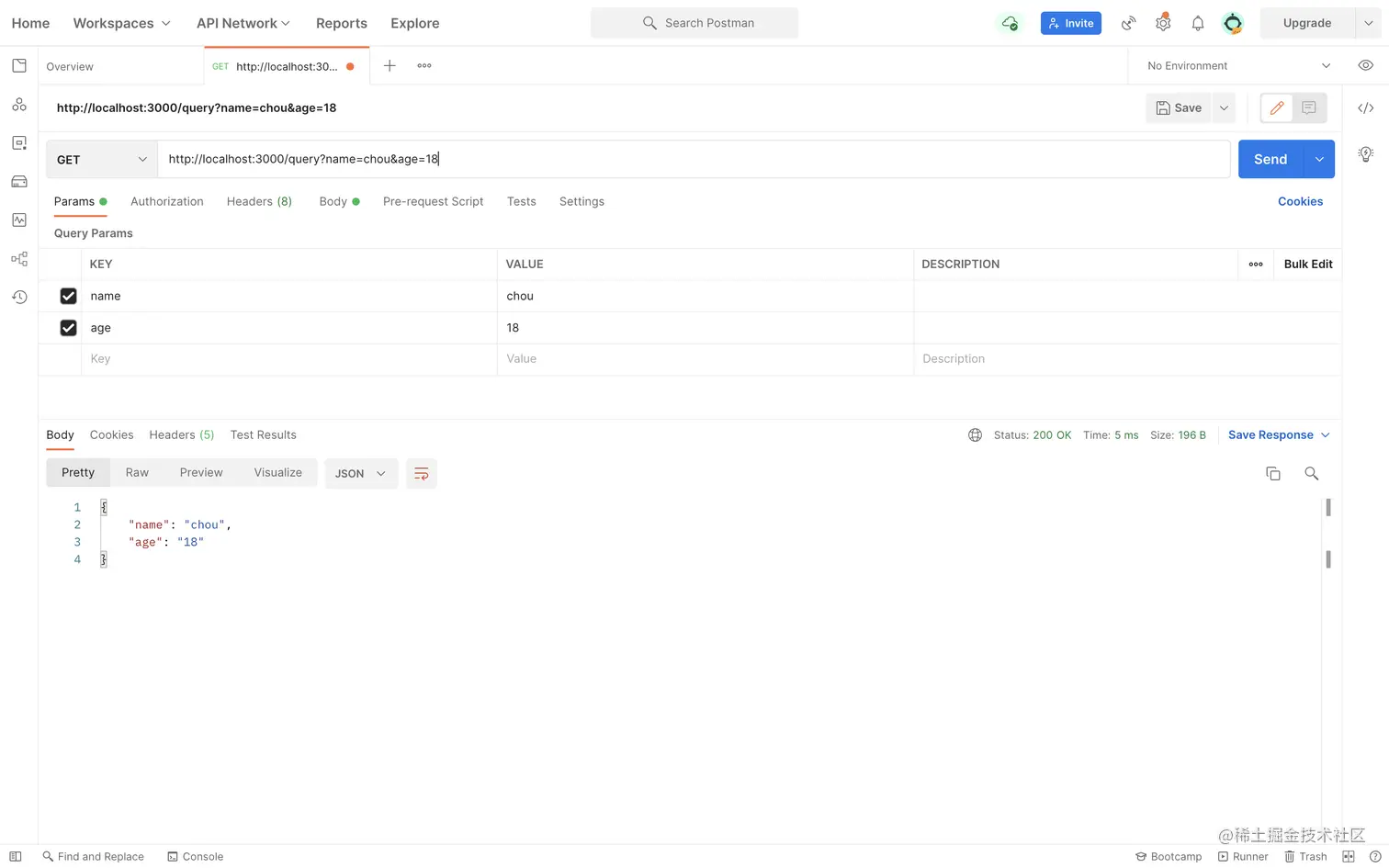Click the cloud sync status icon
This screenshot has width=1389, height=868.
pyautogui.click(x=1010, y=23)
